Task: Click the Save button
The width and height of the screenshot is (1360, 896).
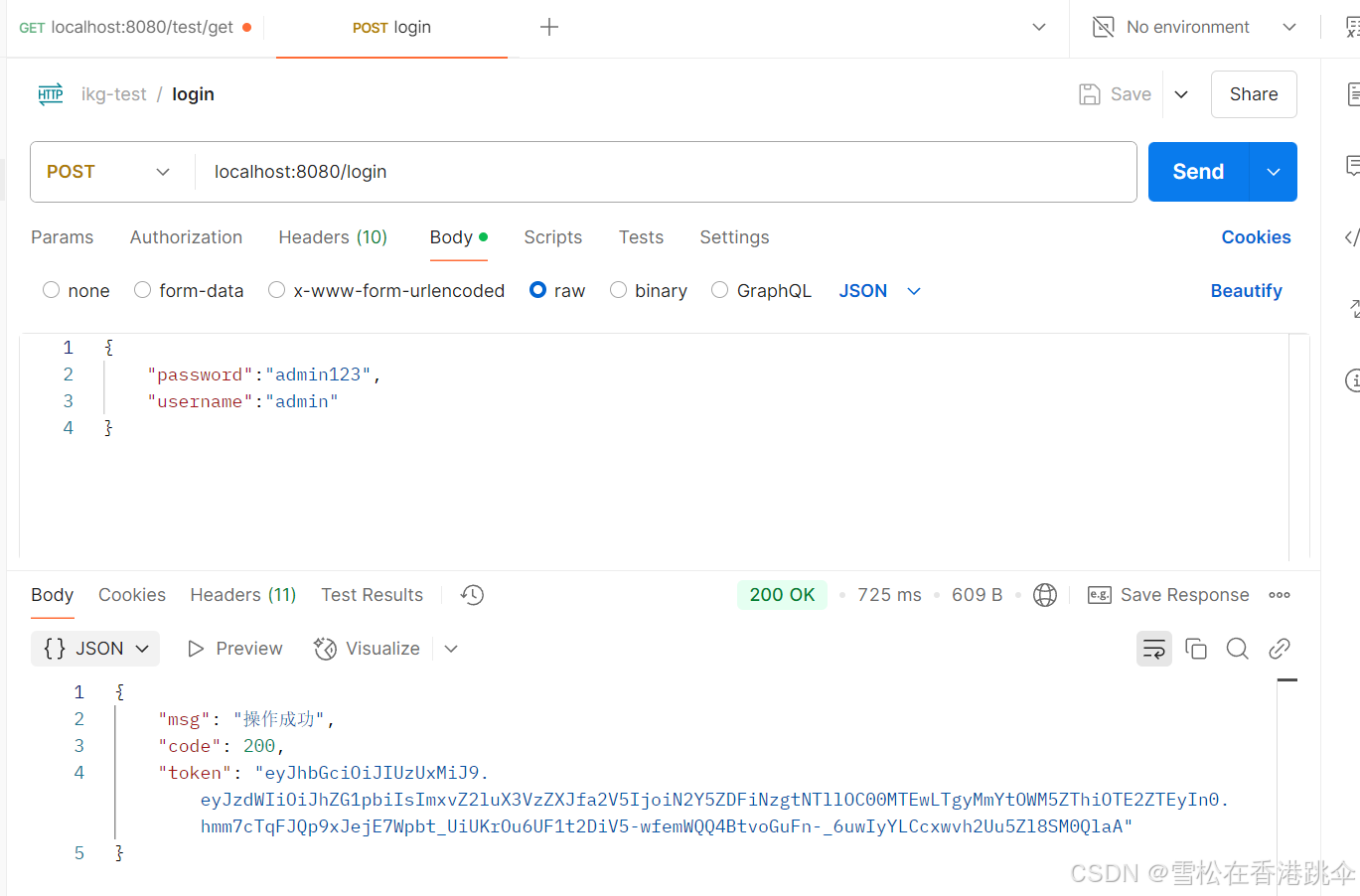Action: tap(1115, 94)
